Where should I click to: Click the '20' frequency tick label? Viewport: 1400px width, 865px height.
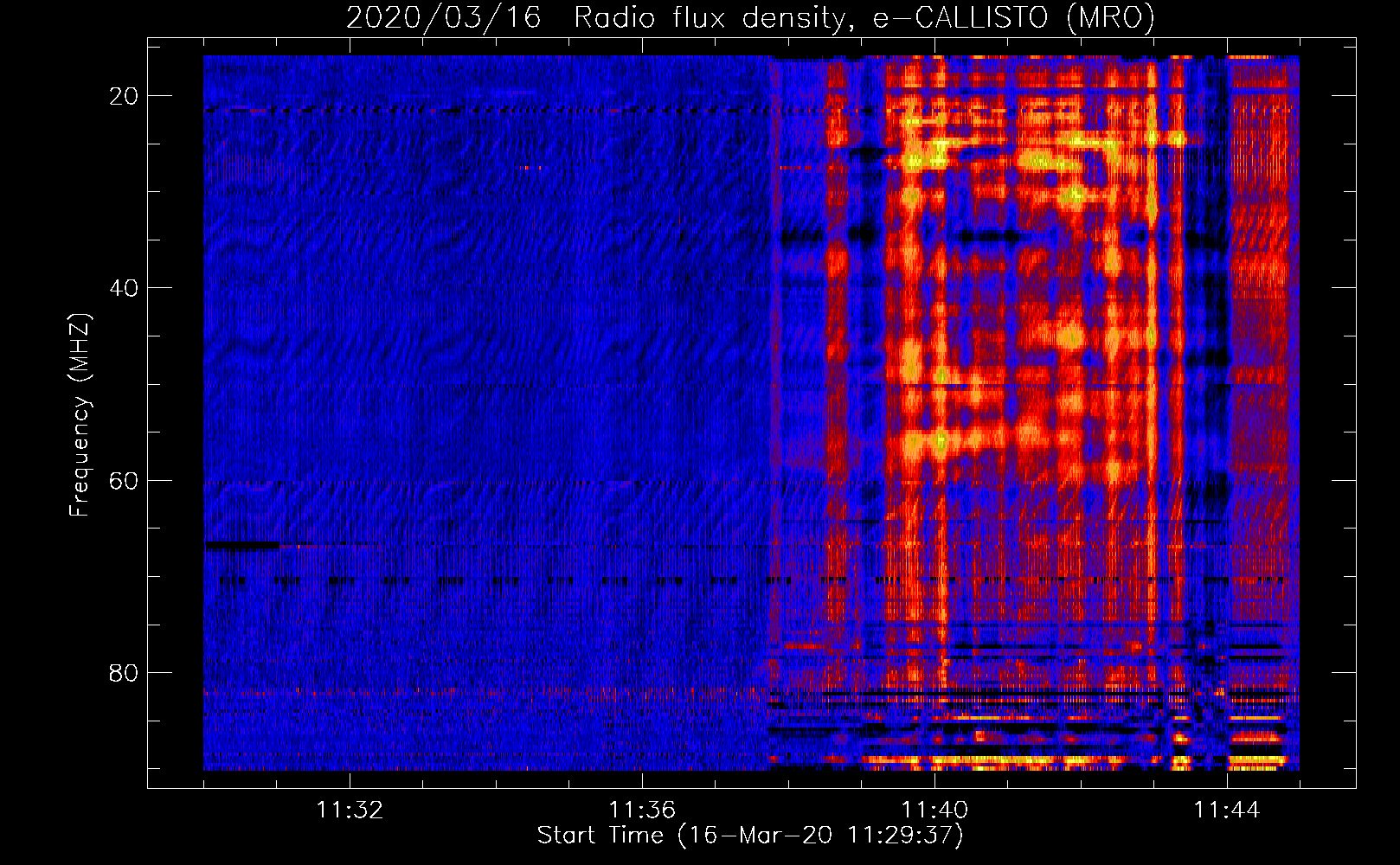[x=125, y=96]
